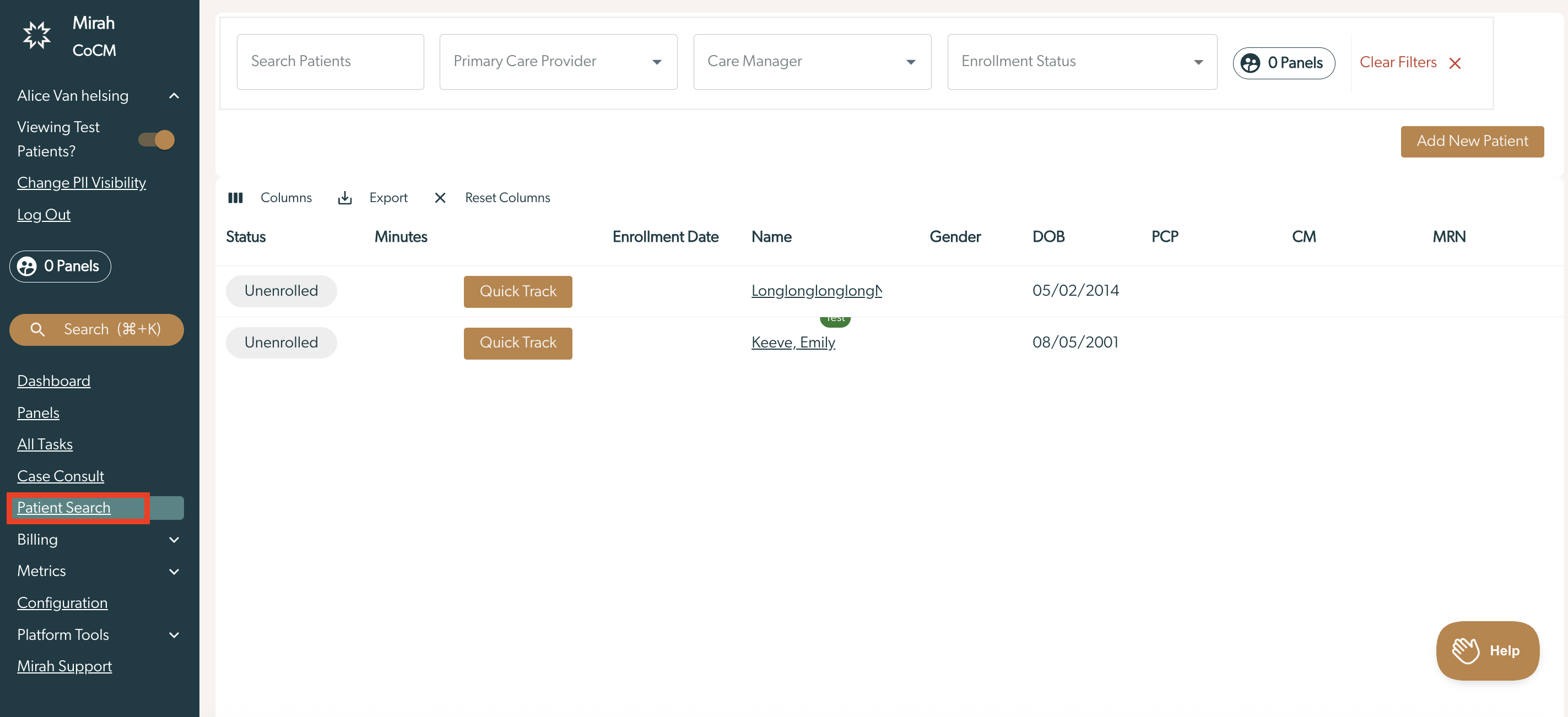Click the Search Patients input field
This screenshot has width=1568, height=717.
coord(330,62)
